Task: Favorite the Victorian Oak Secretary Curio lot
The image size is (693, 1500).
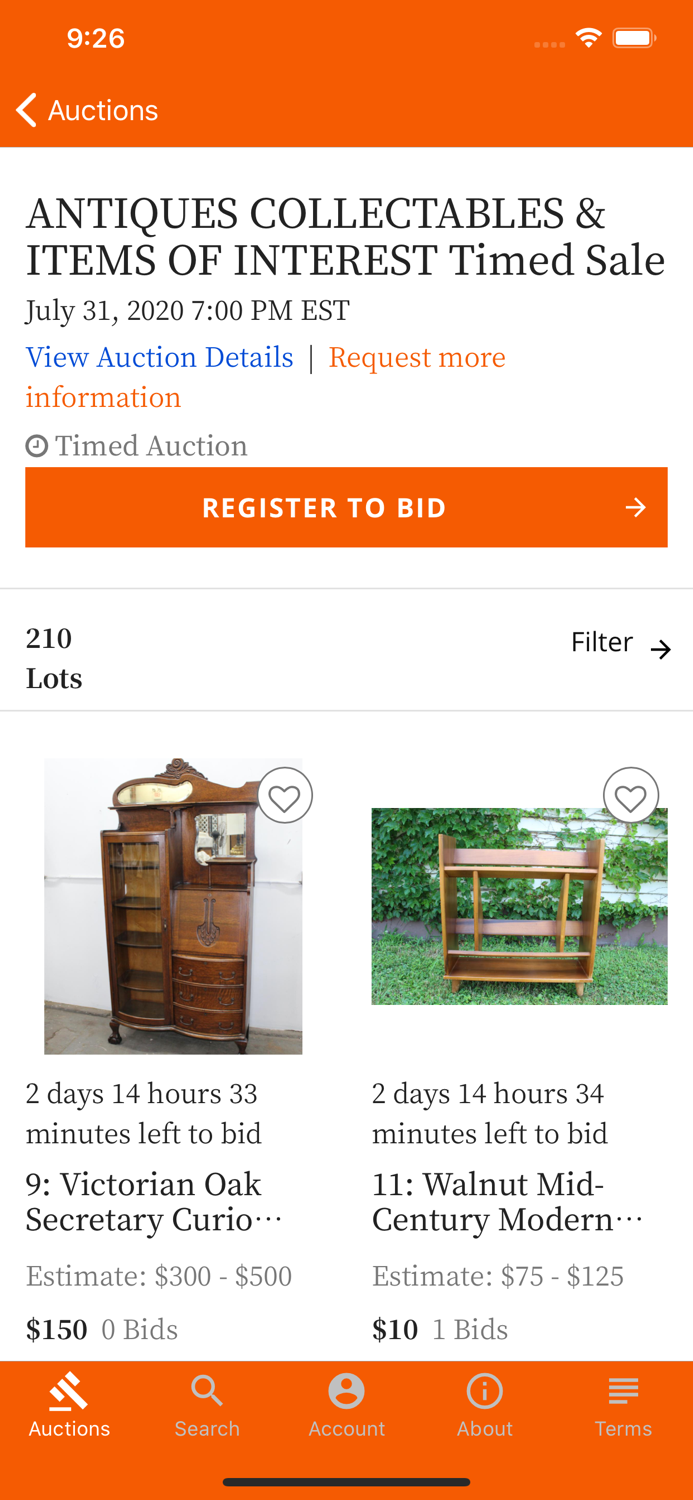Action: point(285,796)
